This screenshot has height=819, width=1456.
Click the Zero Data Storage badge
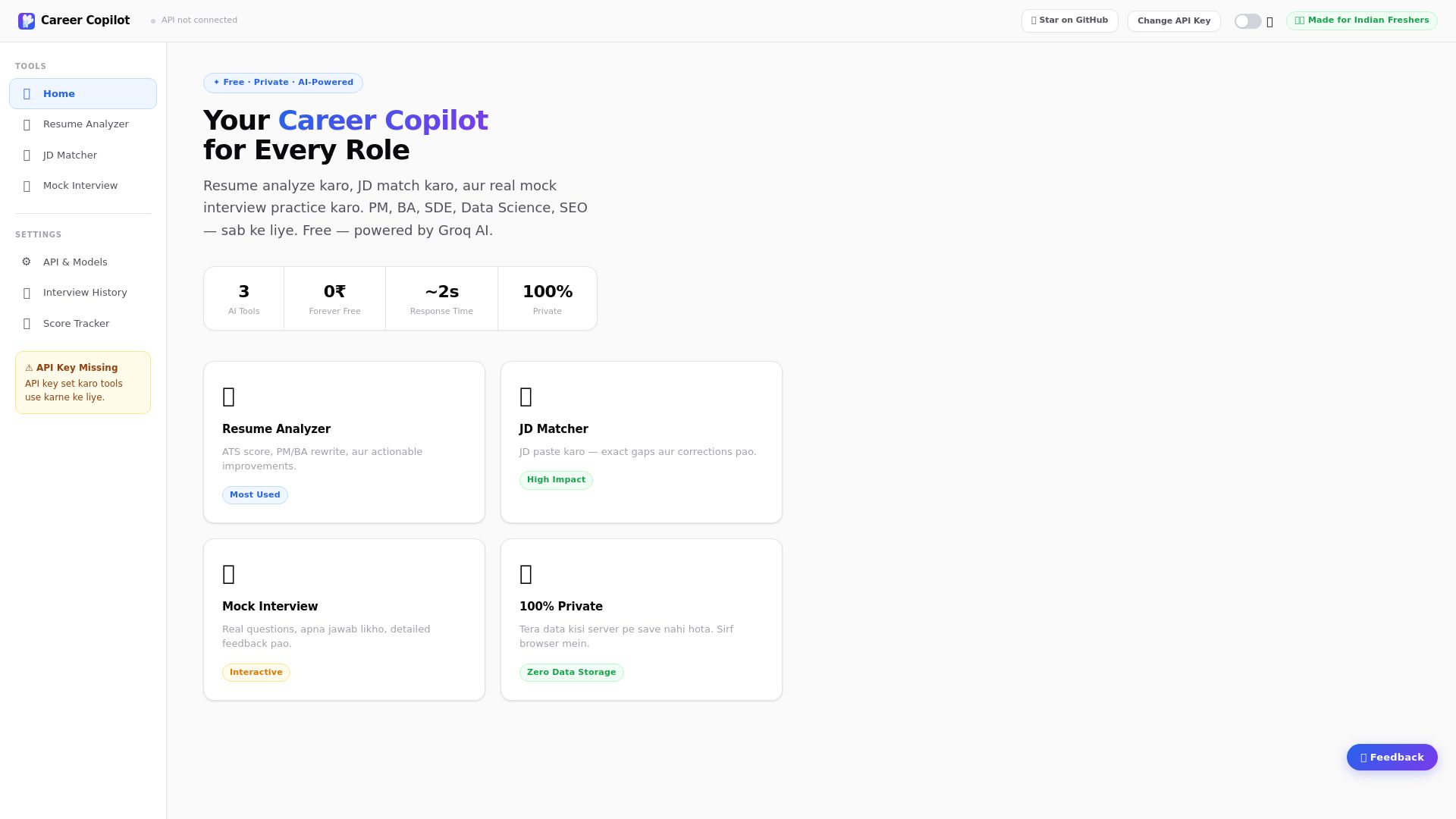[571, 673]
